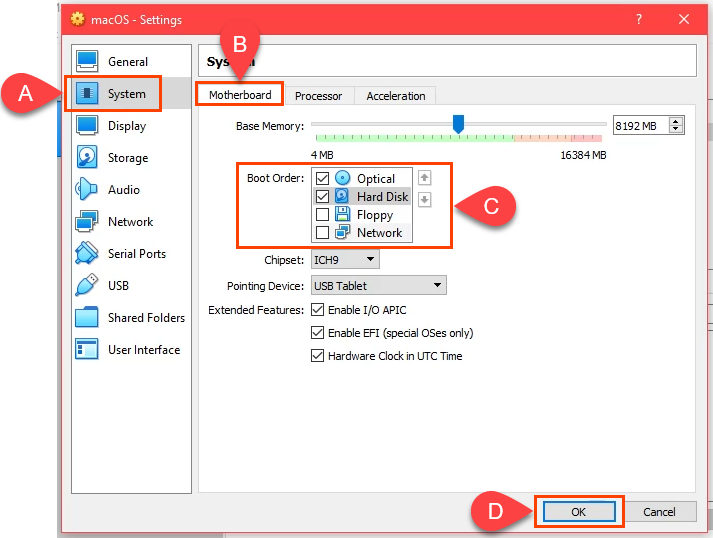
Task: Click the Network icon in boot order list
Action: 342,232
